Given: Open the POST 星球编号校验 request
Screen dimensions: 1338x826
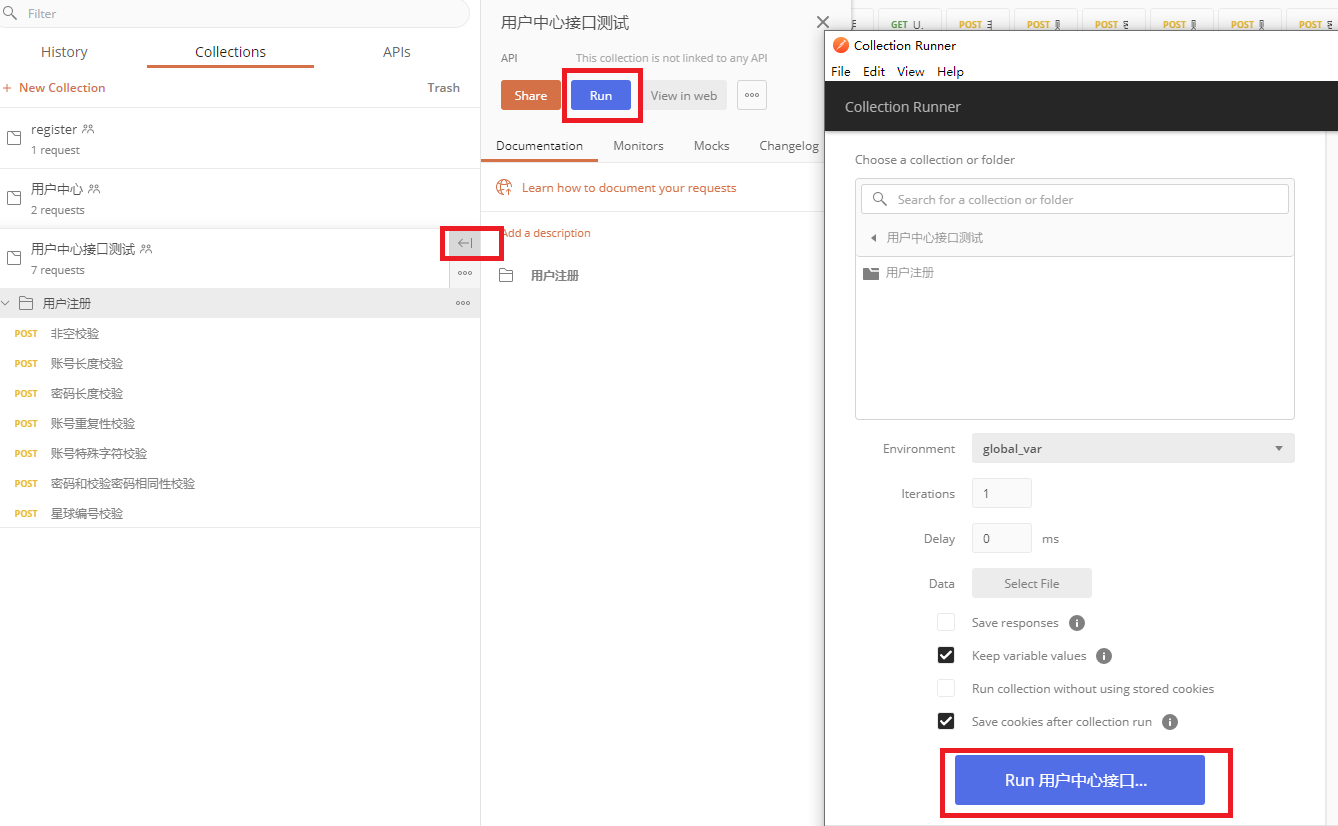Looking at the screenshot, I should [x=240, y=513].
